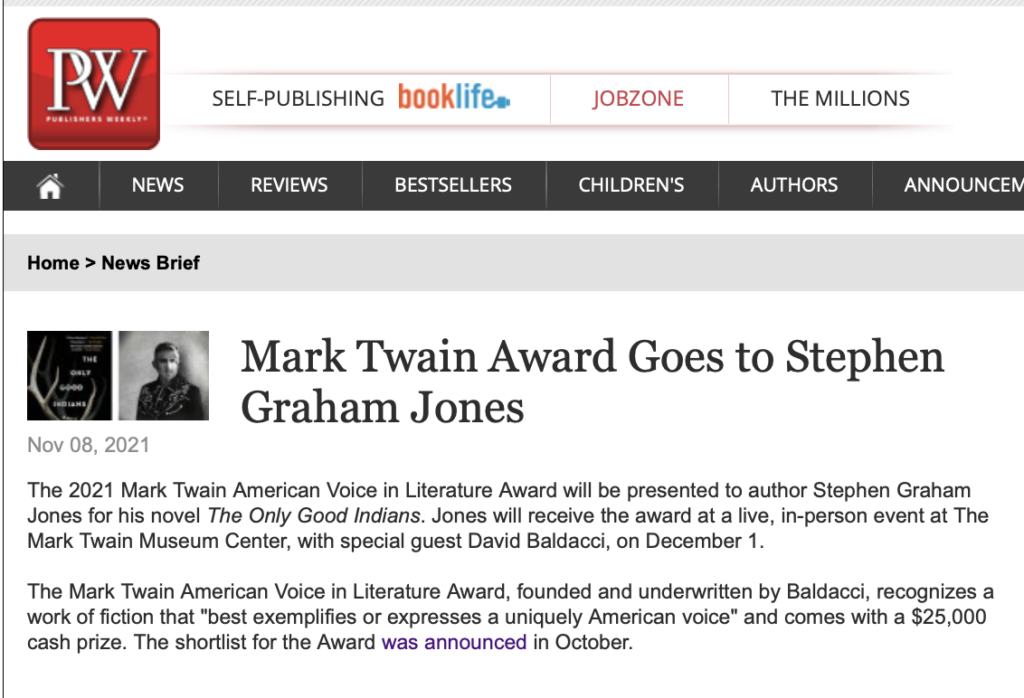Click the Stephen Graham Jones author photo
Image resolution: width=1024 pixels, height=698 pixels.
(164, 375)
